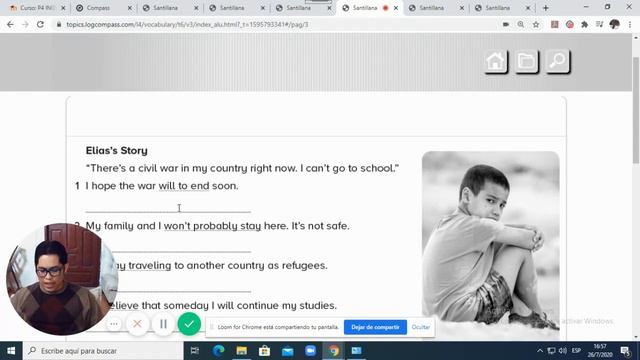Open the notification center icon
Screen dimensions: 640x360
click(x=625, y=351)
